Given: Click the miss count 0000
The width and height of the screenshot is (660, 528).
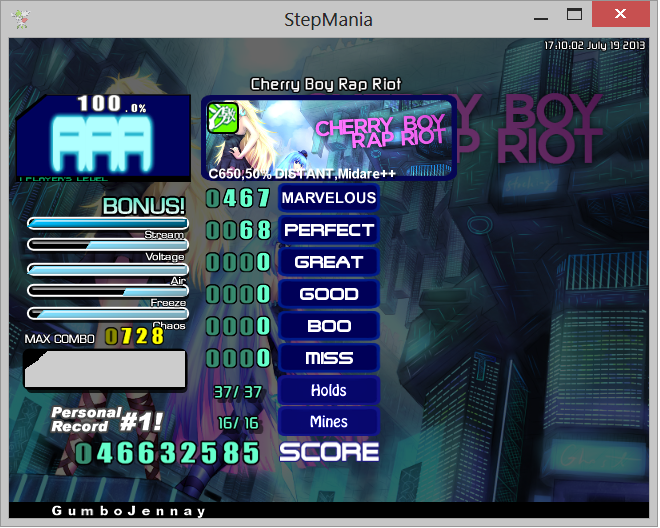Looking at the screenshot, I should click(238, 358).
